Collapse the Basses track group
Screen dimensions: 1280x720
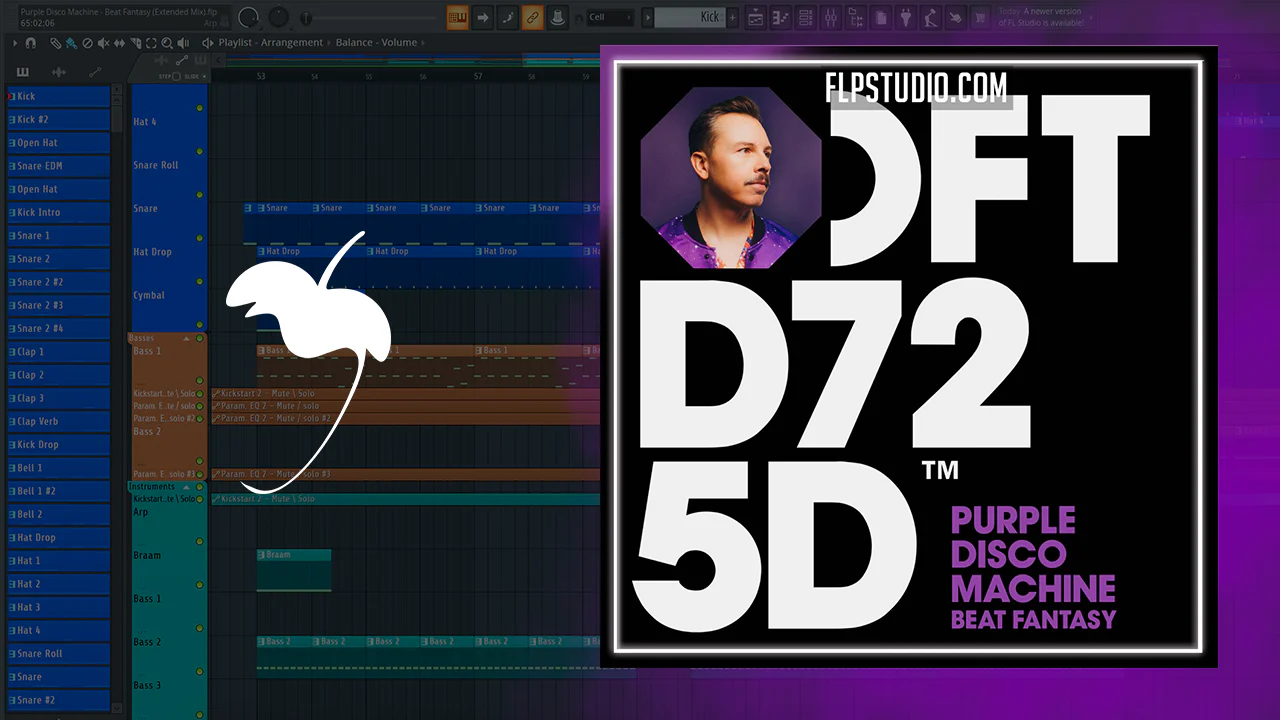click(186, 338)
